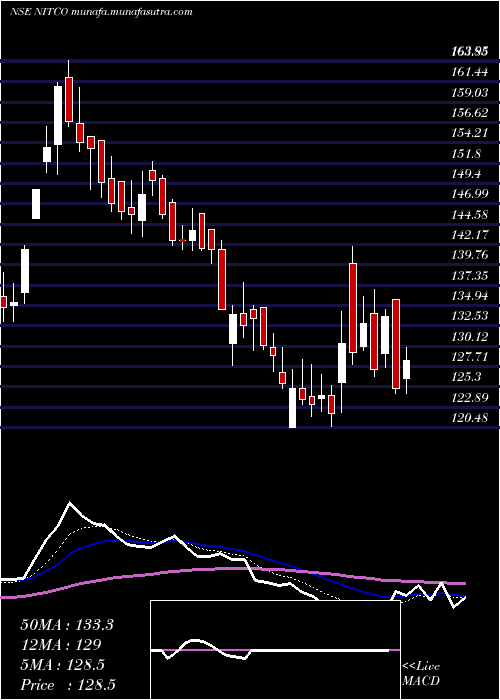Click the MACD inset chart panel
Image resolution: width=500 pixels, height=700 pixels.
pos(275,650)
